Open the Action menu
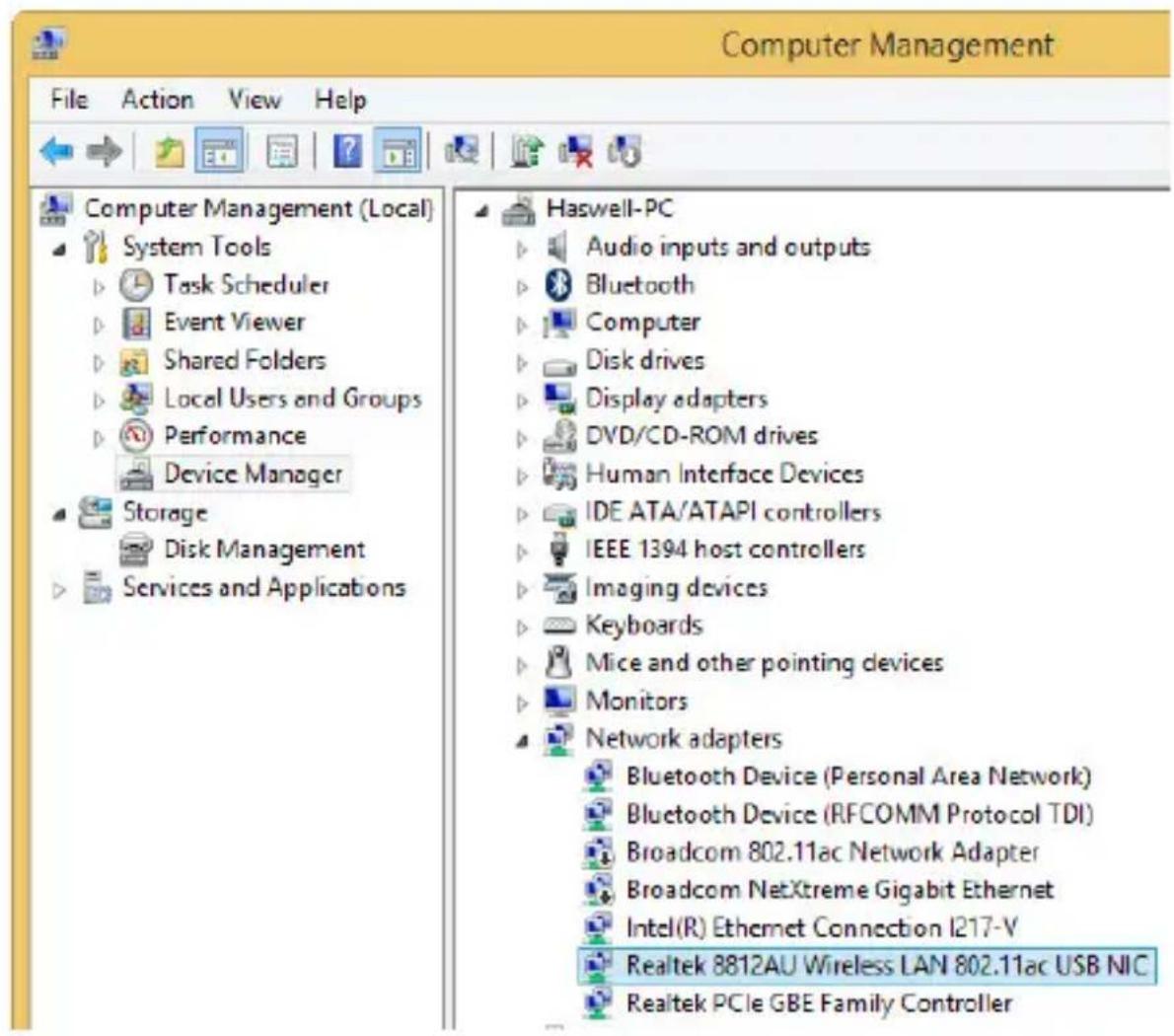The height and width of the screenshot is (1036, 1174). (157, 99)
